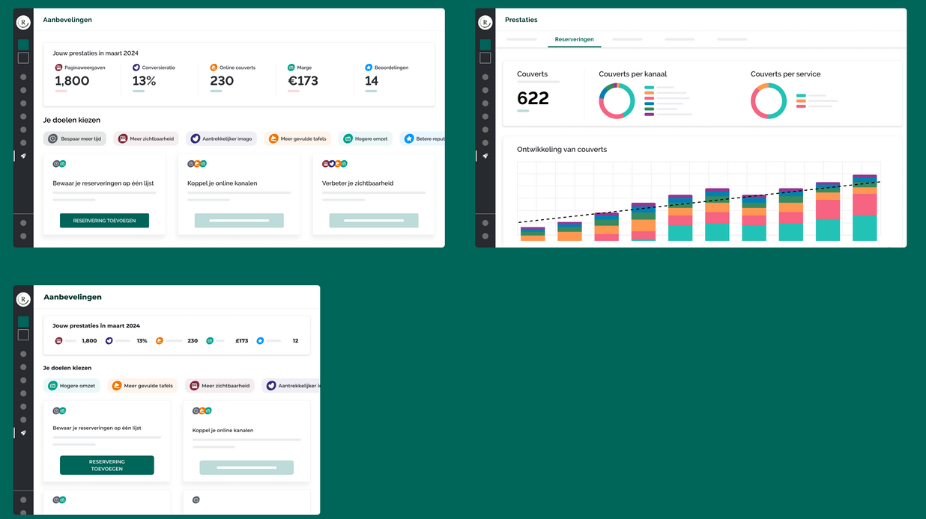926x519 pixels.
Task: Toggle 'Meer zichtbaarheid' chip beside 'Bespaar meer tijd'
Action: (146, 139)
